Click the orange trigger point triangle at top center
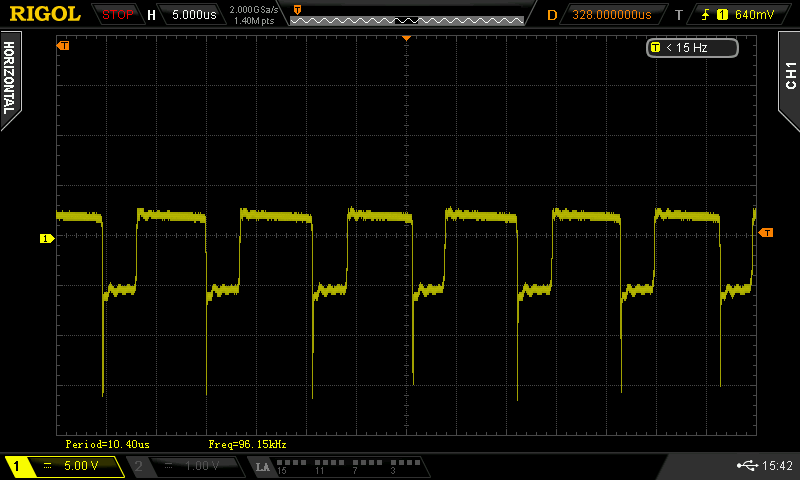Screen dimensions: 800x480 click(x=406, y=37)
